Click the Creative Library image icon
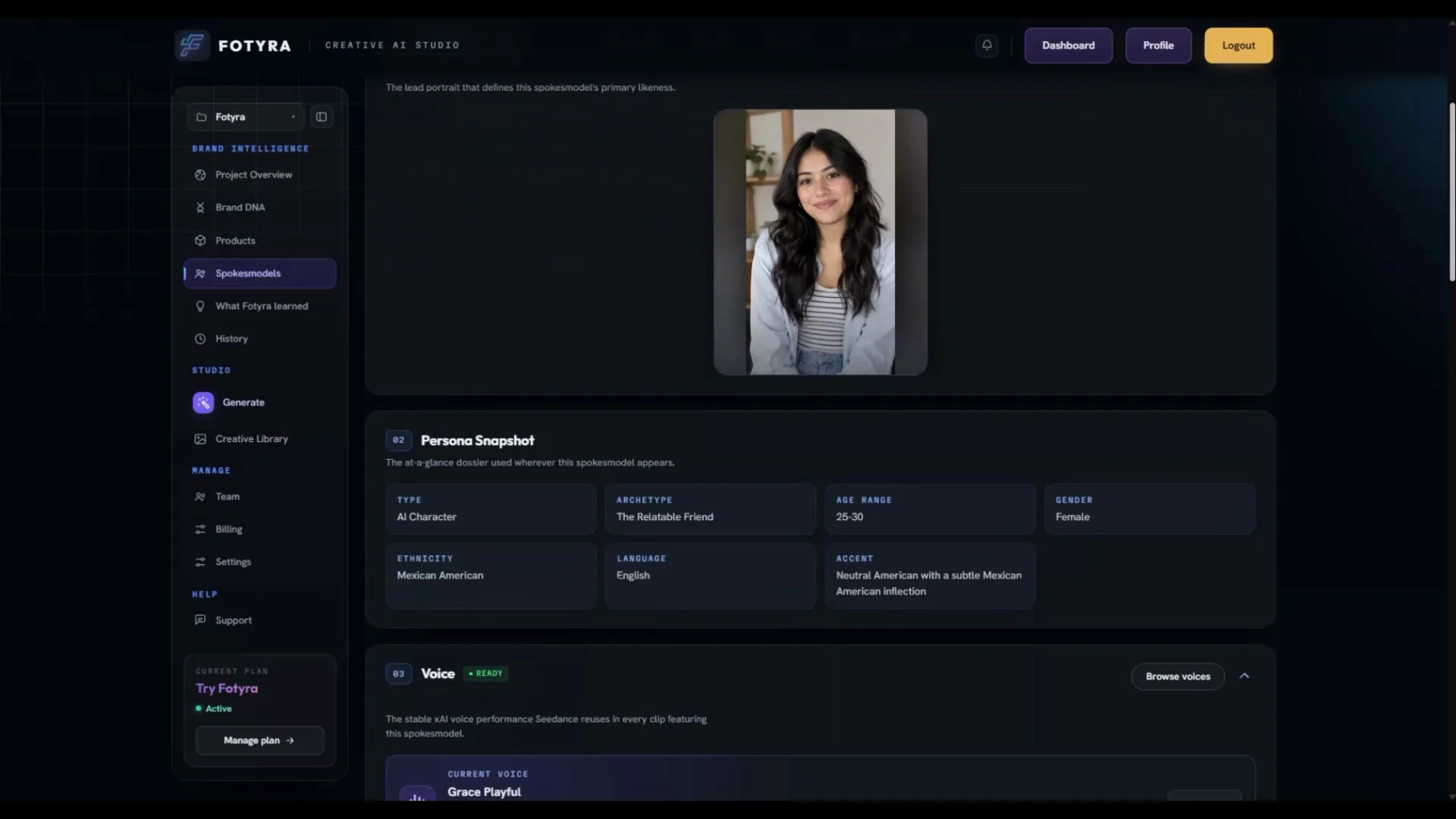Screen dimensions: 1456x819 [x=200, y=439]
